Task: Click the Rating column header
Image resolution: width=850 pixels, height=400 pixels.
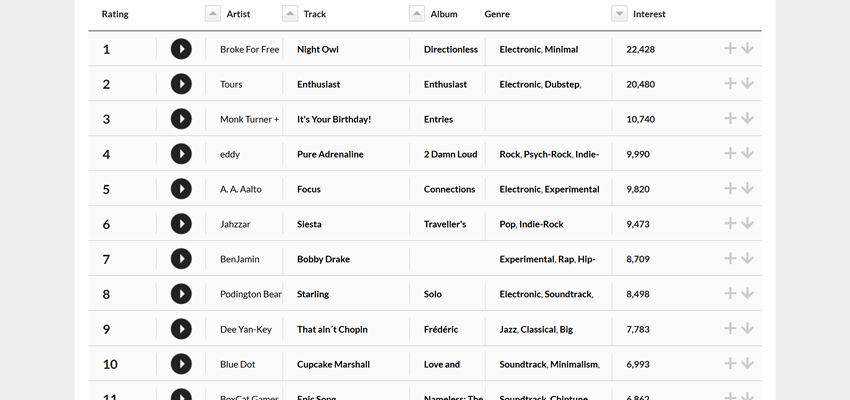Action: coord(115,14)
